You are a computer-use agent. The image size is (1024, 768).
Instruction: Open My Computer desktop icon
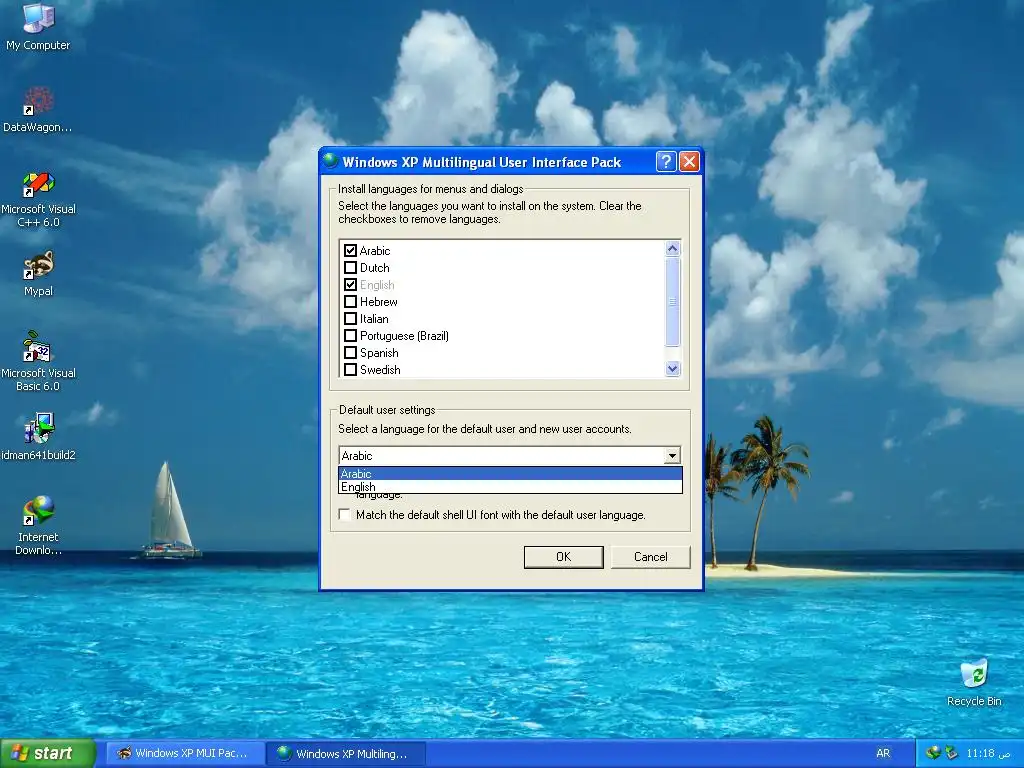tap(38, 26)
